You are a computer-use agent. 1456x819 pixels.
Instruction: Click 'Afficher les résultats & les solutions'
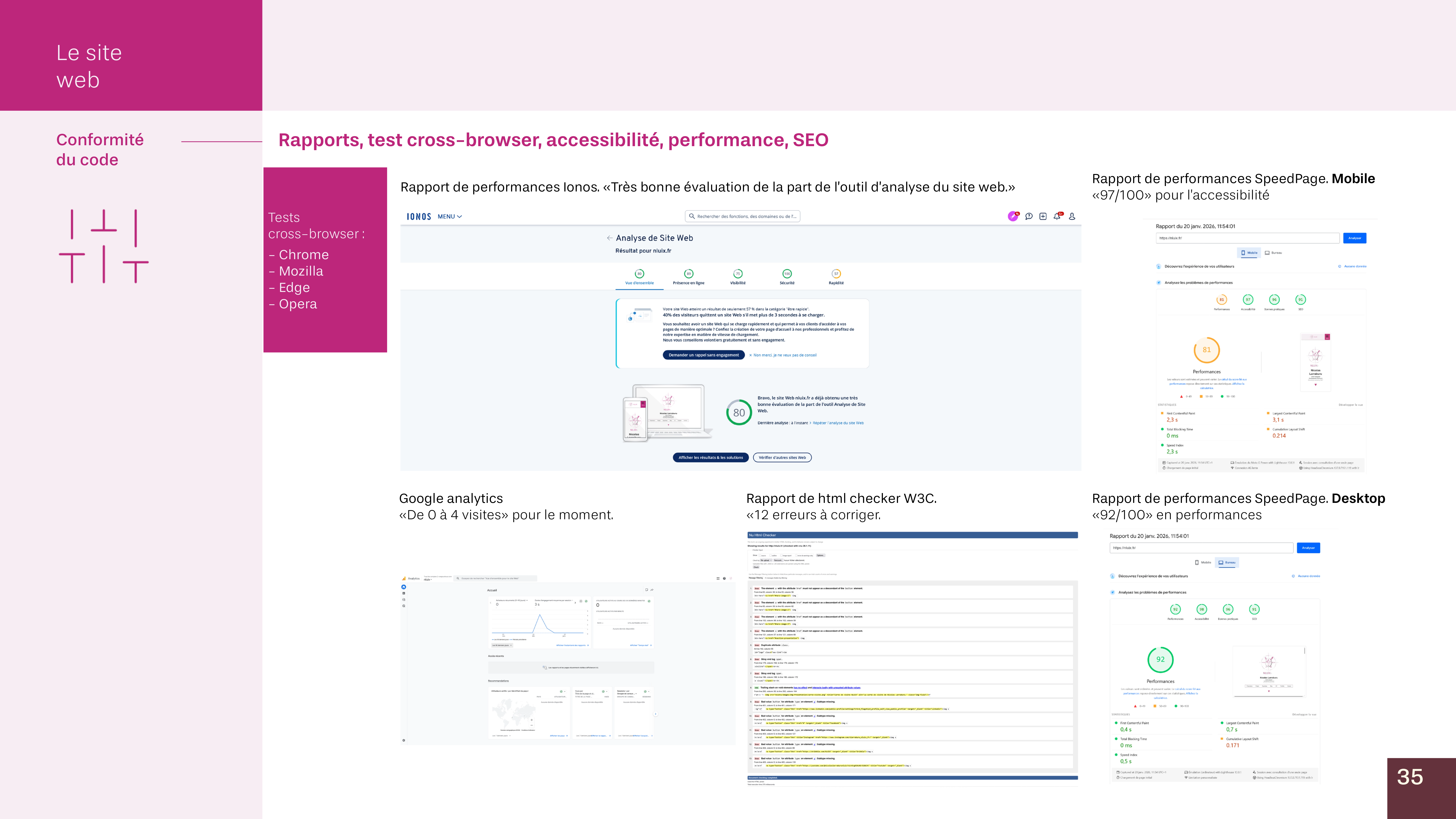tap(711, 457)
